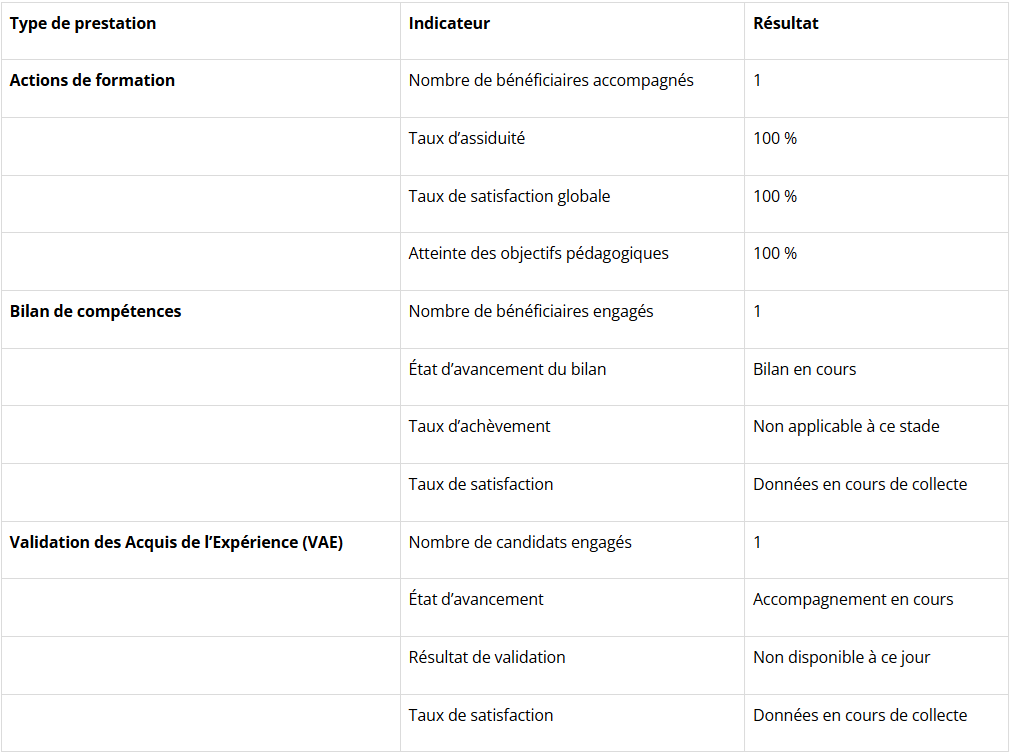The height and width of the screenshot is (753, 1011).
Task: Click "Nombre de candidats engagés" indicator
Action: click(520, 542)
